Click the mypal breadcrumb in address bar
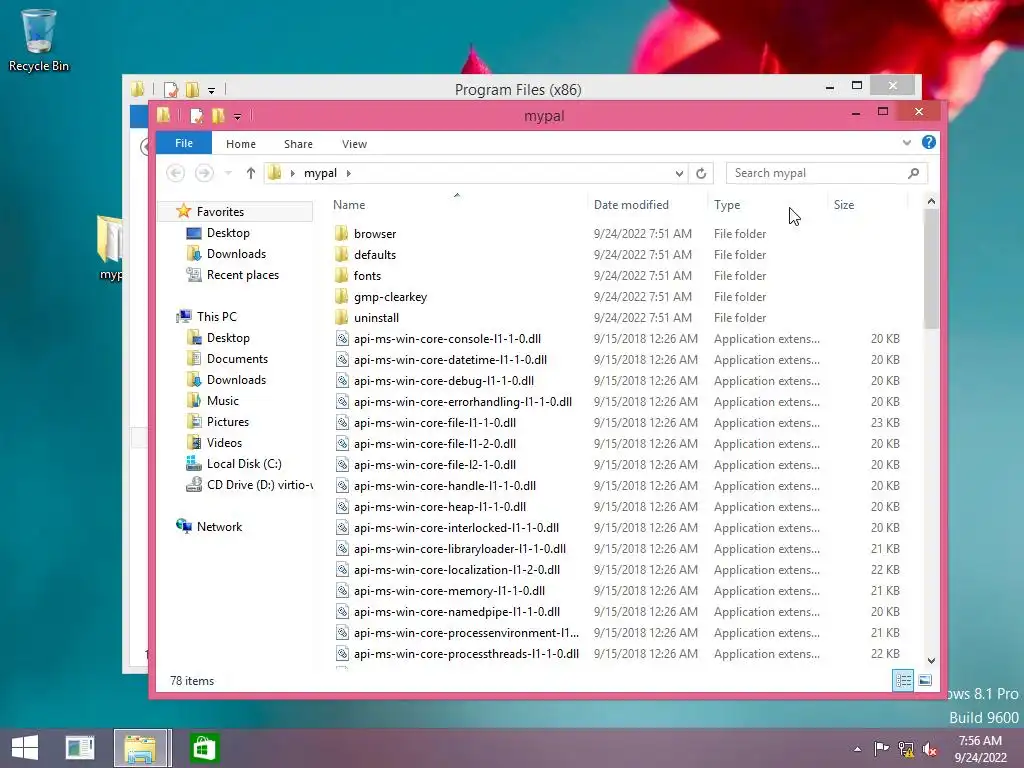1024x768 pixels. point(320,173)
